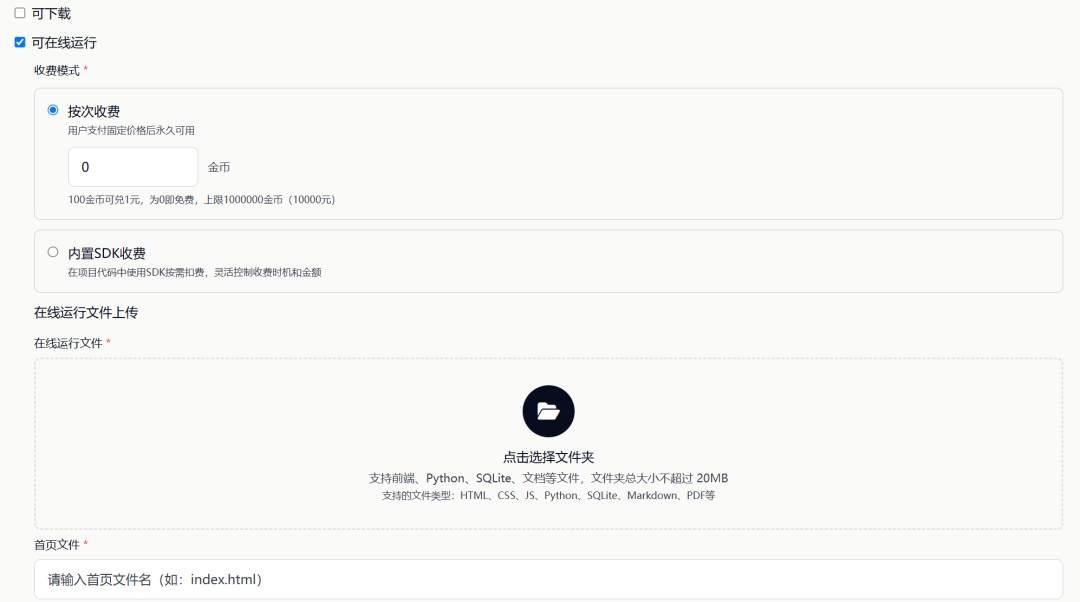Viewport: 1080px width, 602px height.
Task: Enable the 可下载 checkbox
Action: 20,13
